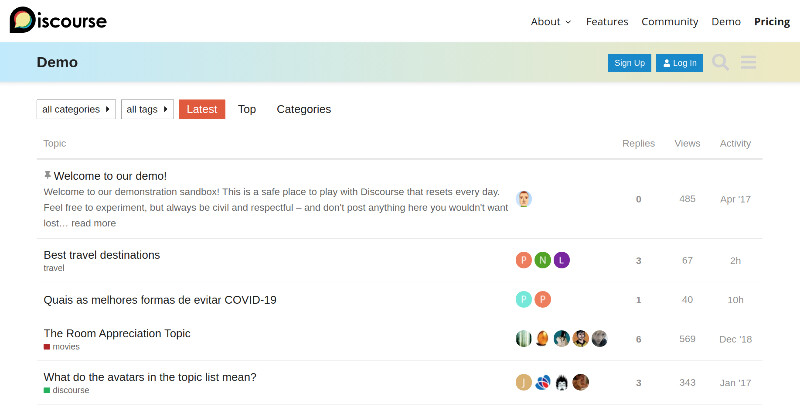The height and width of the screenshot is (408, 800).
Task: Click the red movies category tag
Action: 62,347
